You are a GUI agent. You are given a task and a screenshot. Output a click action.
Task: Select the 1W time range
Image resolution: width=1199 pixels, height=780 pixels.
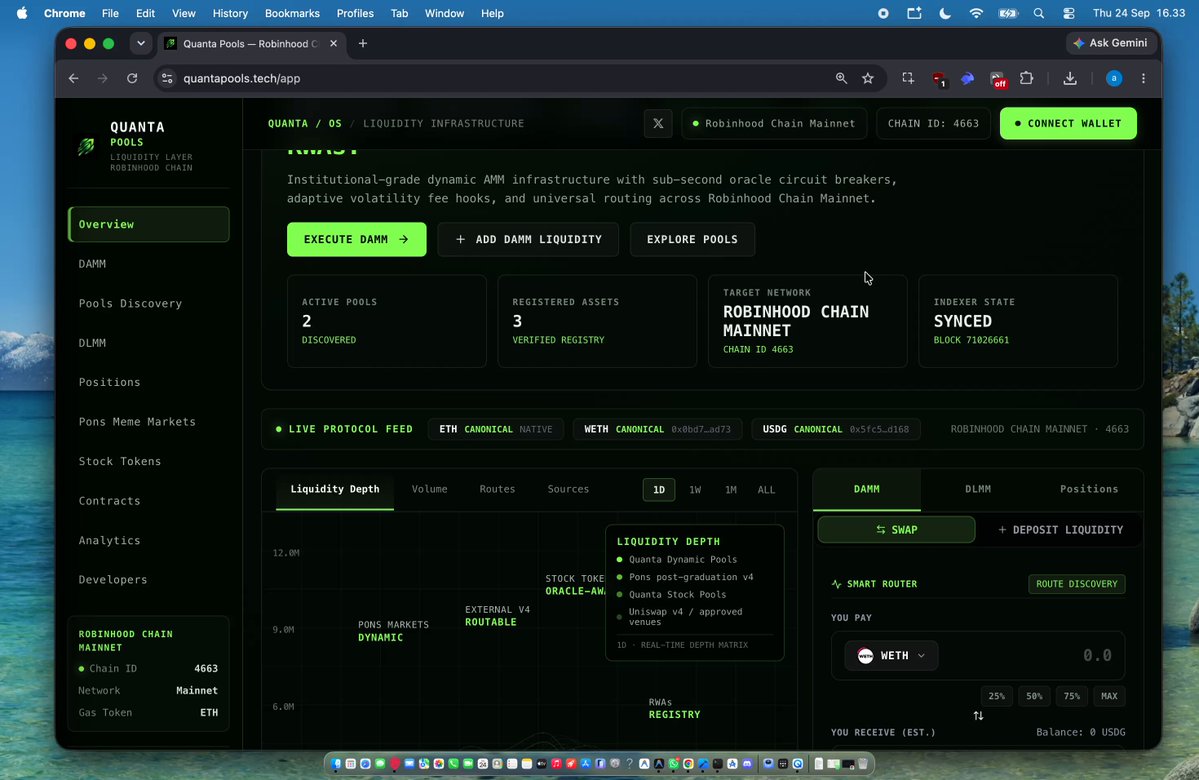click(x=695, y=489)
